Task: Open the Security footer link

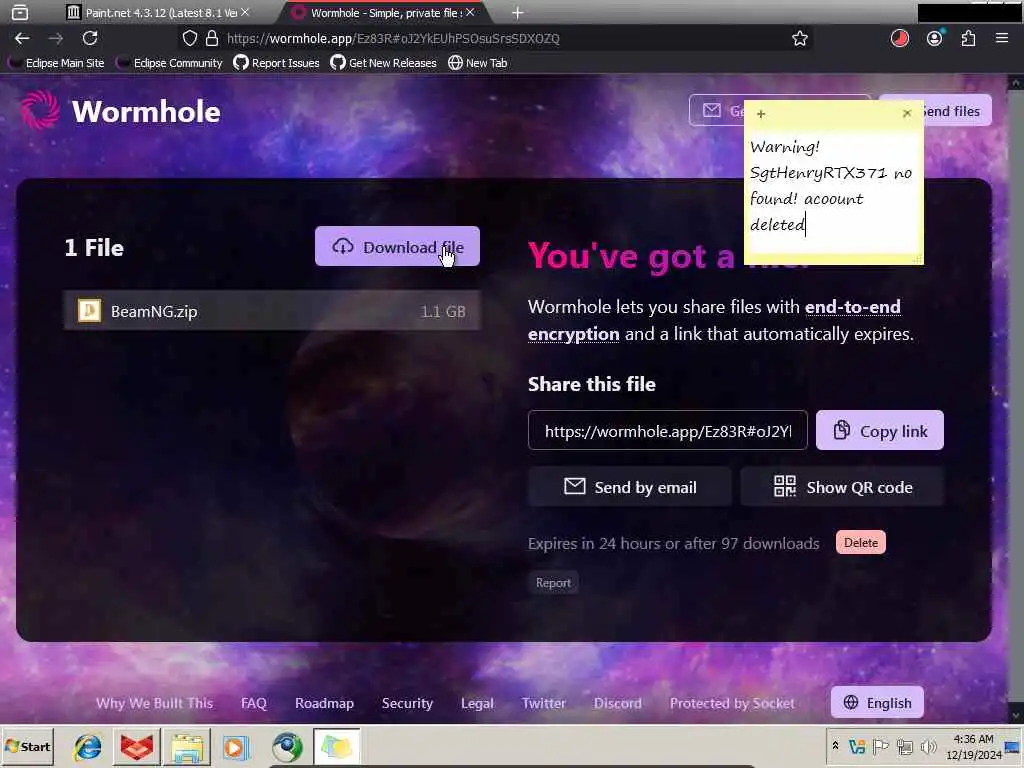Action: (407, 703)
